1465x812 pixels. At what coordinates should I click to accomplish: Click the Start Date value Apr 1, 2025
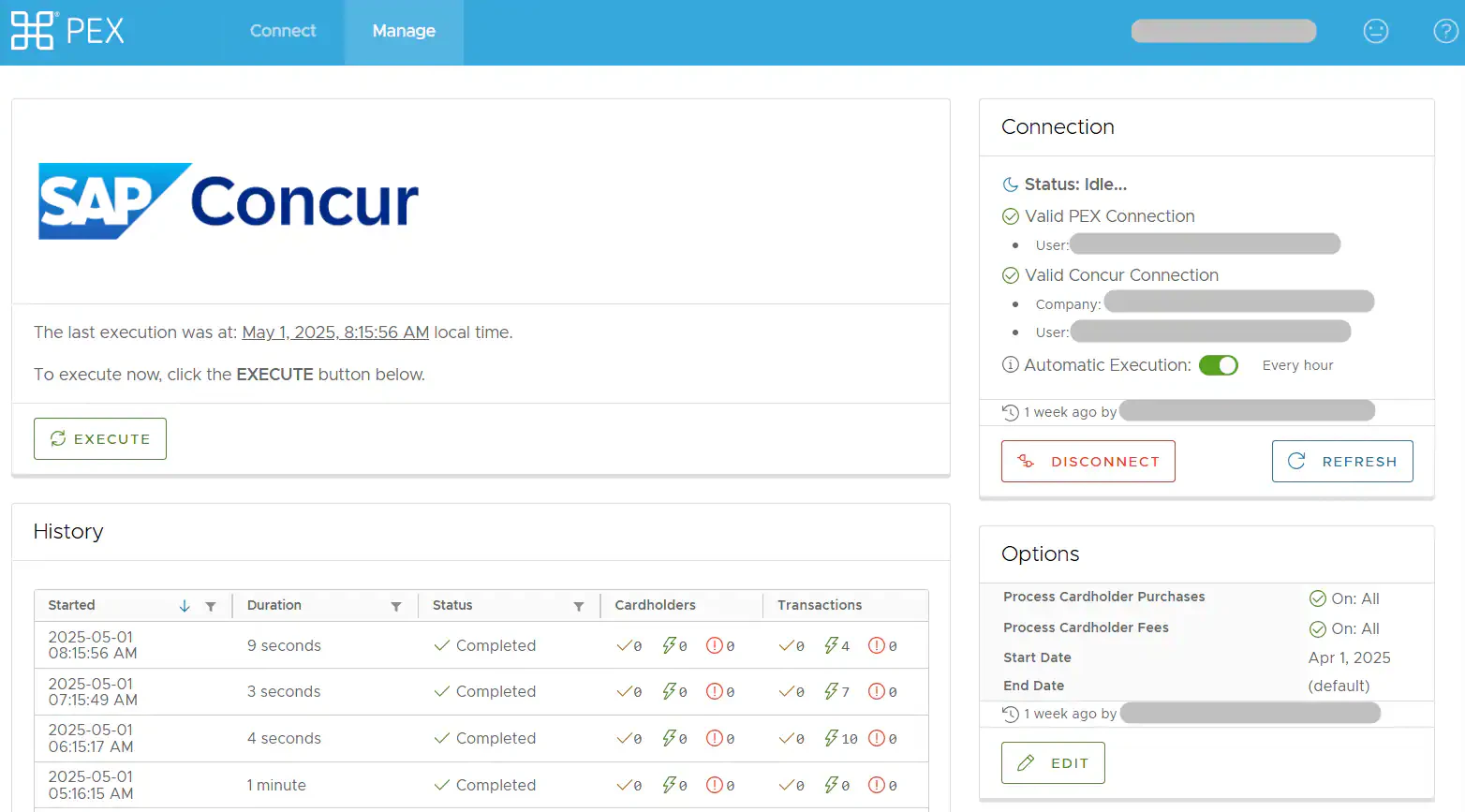(x=1349, y=657)
